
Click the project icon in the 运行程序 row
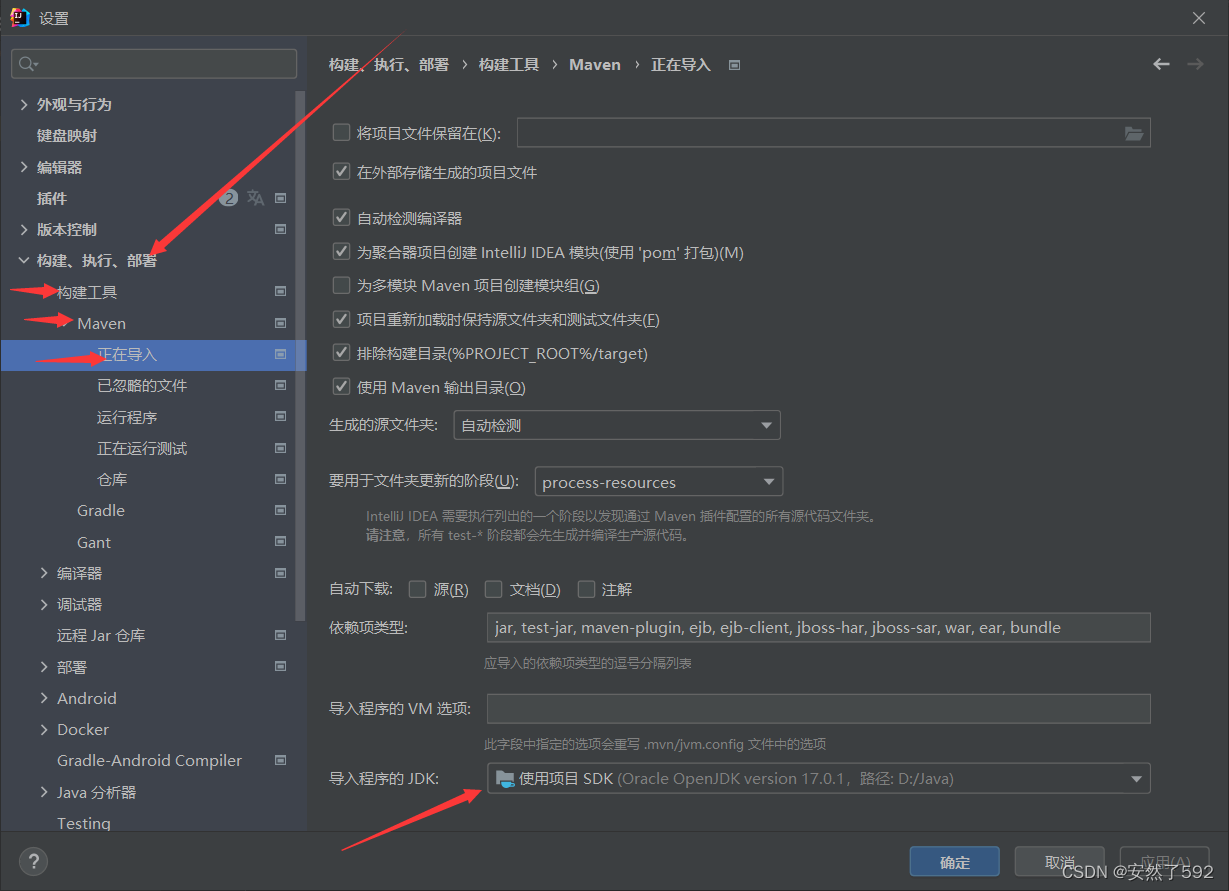280,417
